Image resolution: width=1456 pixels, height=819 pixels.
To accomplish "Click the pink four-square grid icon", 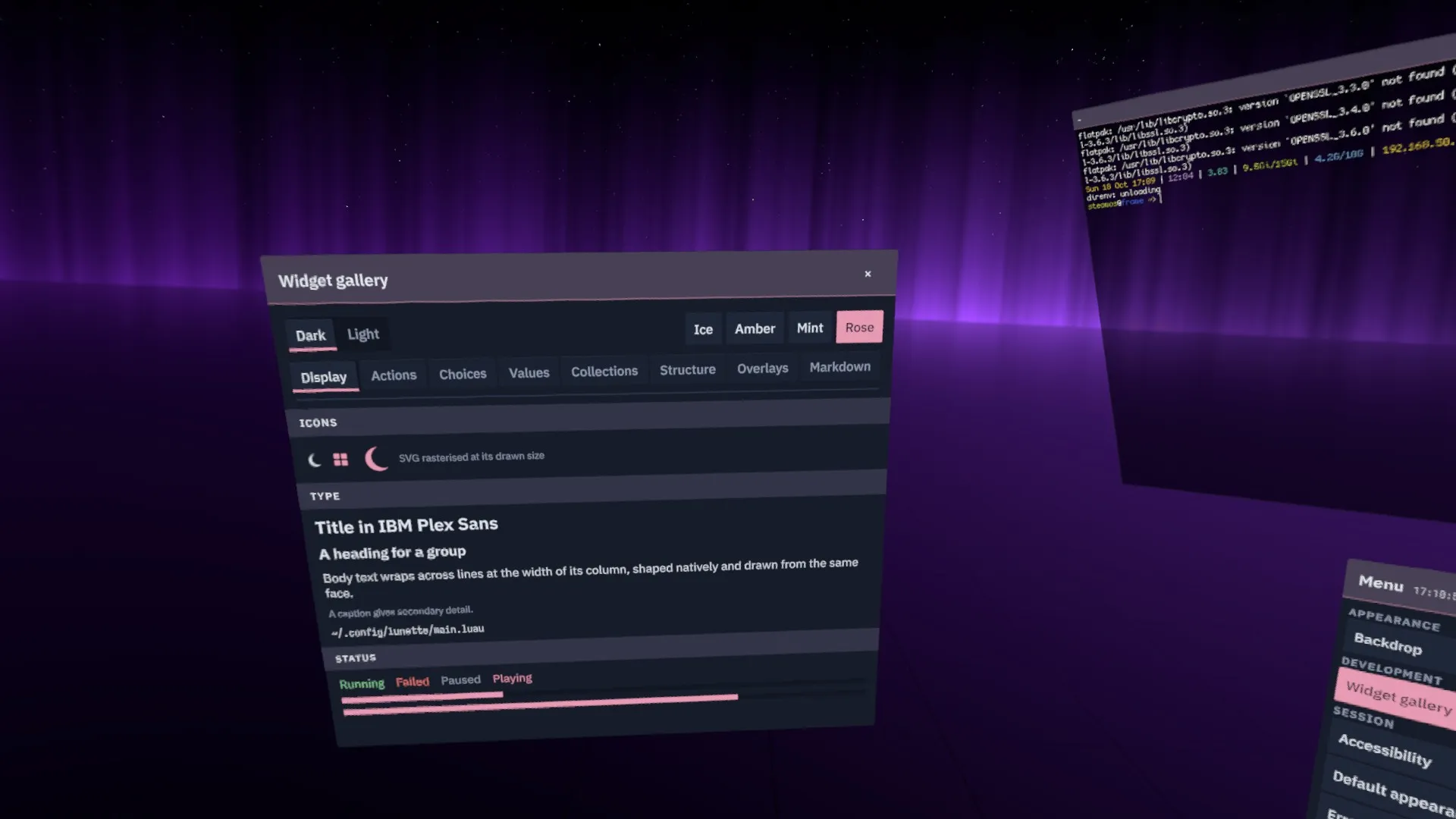I will pos(340,460).
